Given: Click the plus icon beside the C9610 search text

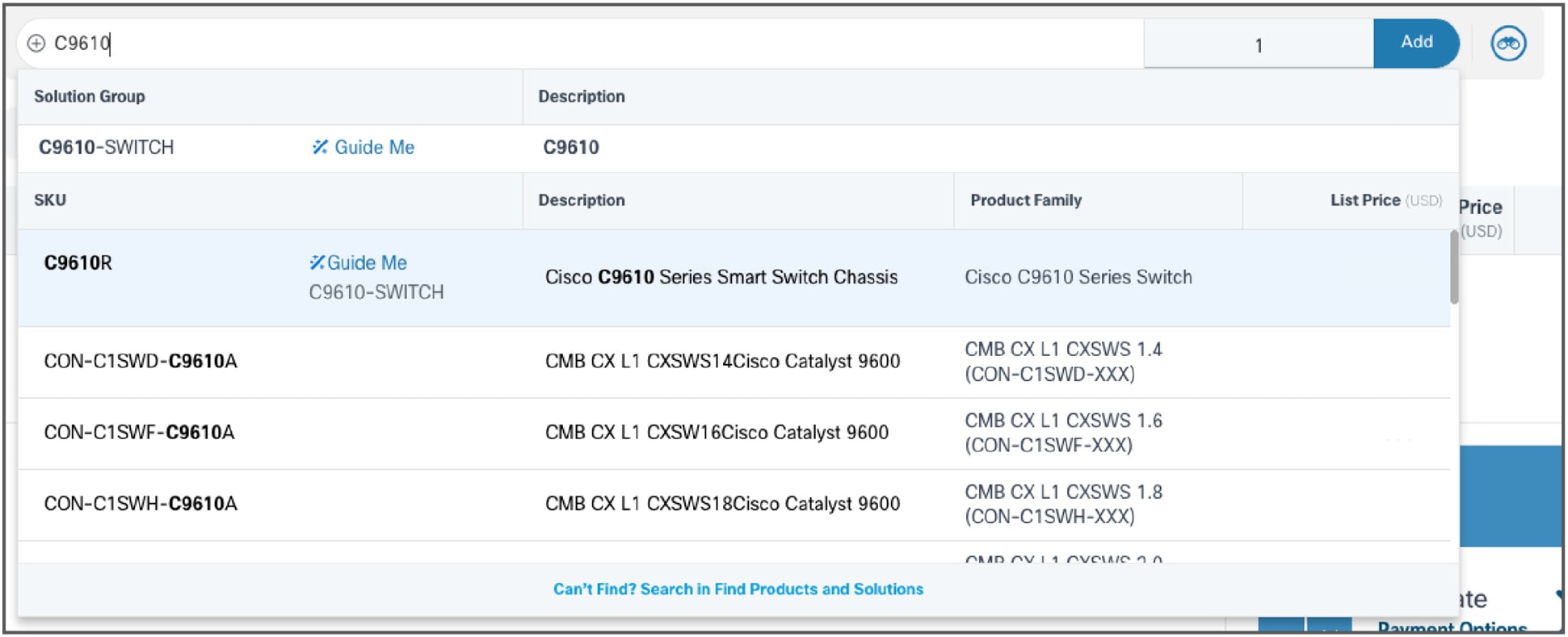Looking at the screenshot, I should (36, 44).
